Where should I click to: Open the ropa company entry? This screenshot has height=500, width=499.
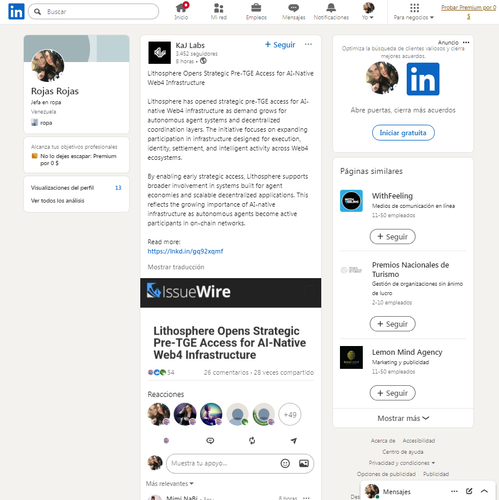click(42, 123)
